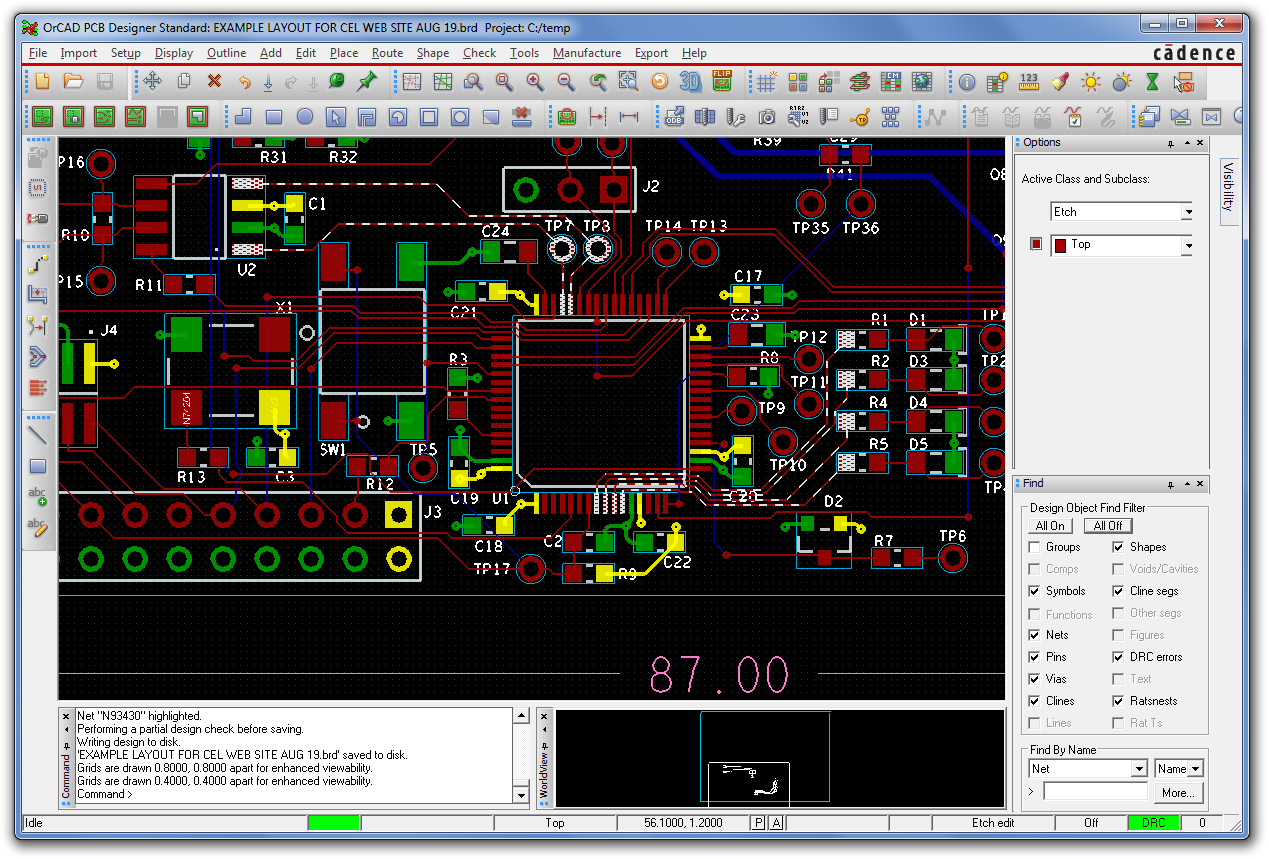Click the Copy tool icon
Viewport: 1269px width, 859px height.
coord(184,81)
